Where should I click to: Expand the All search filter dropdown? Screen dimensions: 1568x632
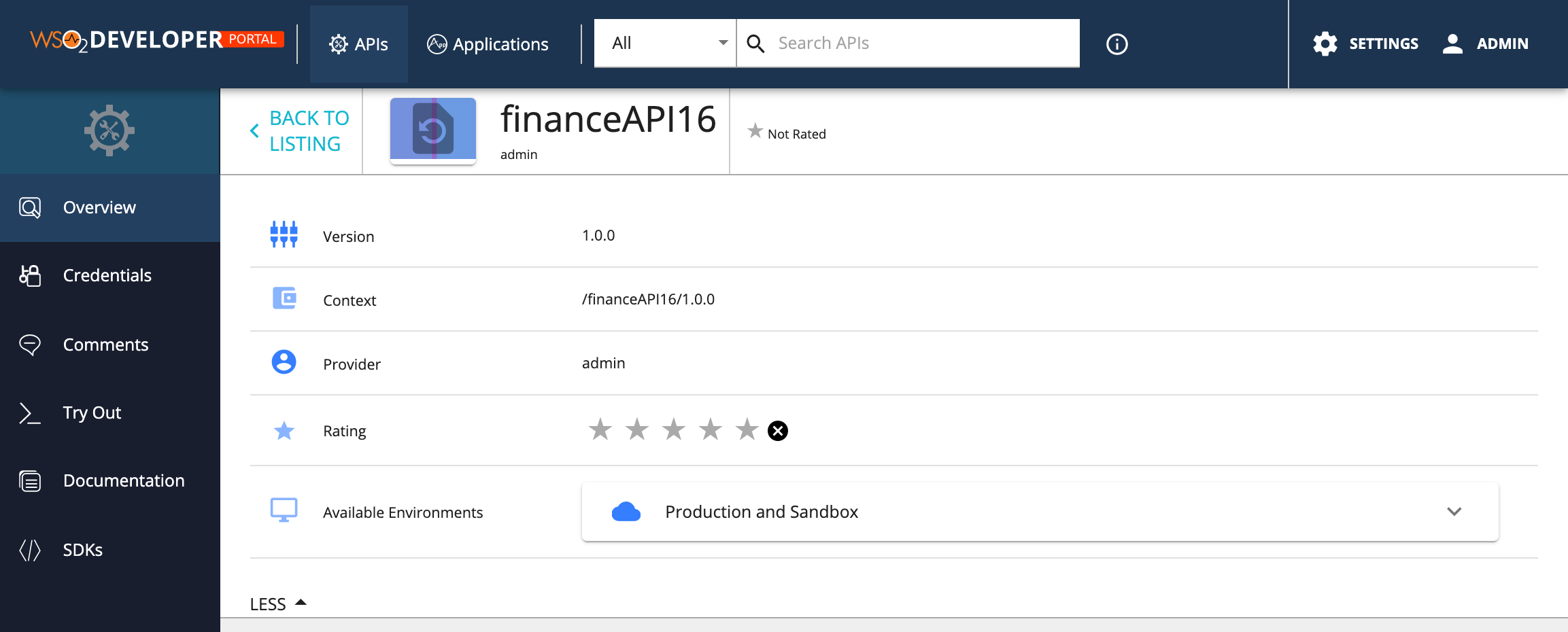point(665,43)
